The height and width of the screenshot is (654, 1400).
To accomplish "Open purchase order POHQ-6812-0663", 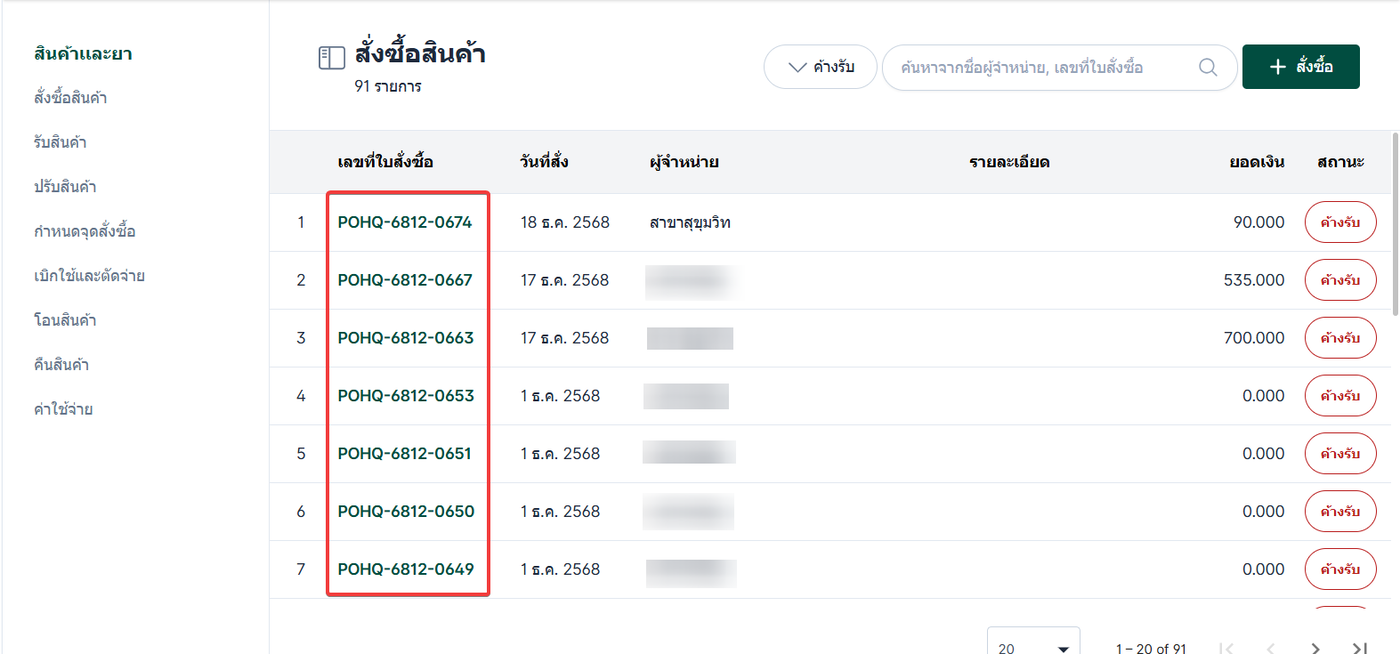I will coord(405,338).
